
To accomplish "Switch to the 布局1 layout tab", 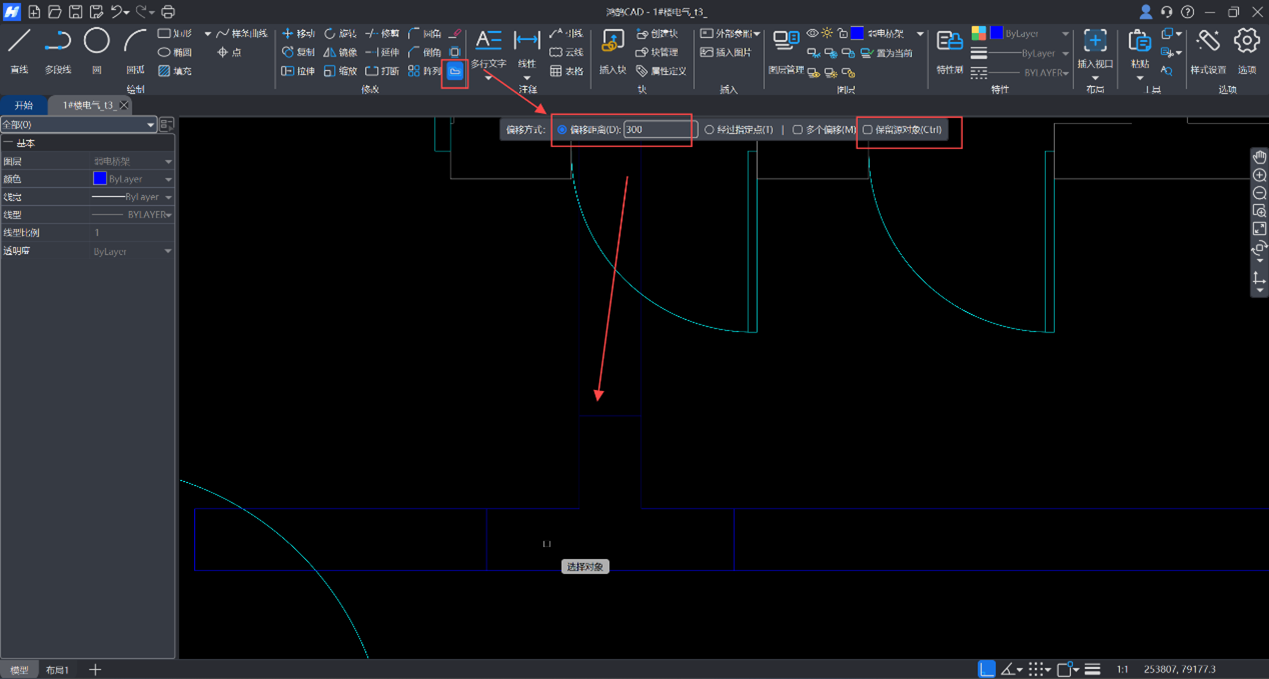I will point(57,670).
